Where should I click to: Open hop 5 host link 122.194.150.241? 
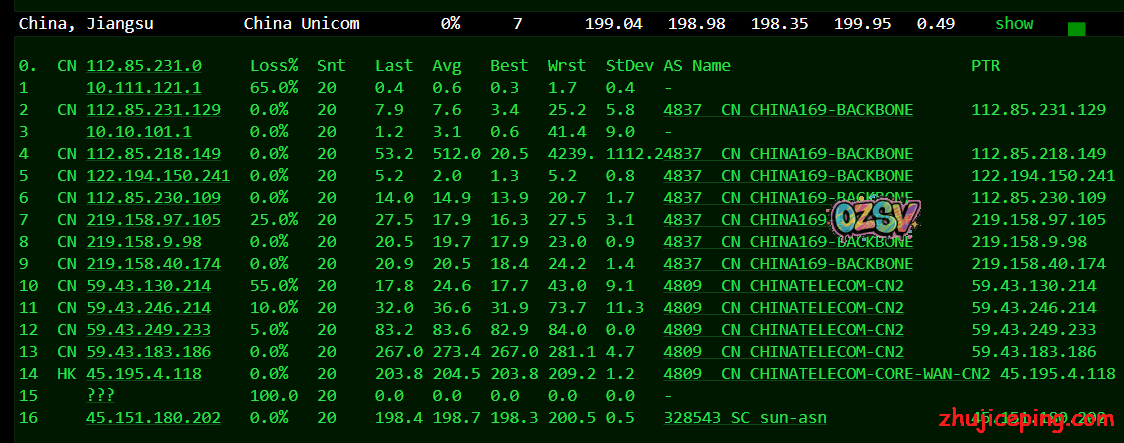tap(157, 176)
